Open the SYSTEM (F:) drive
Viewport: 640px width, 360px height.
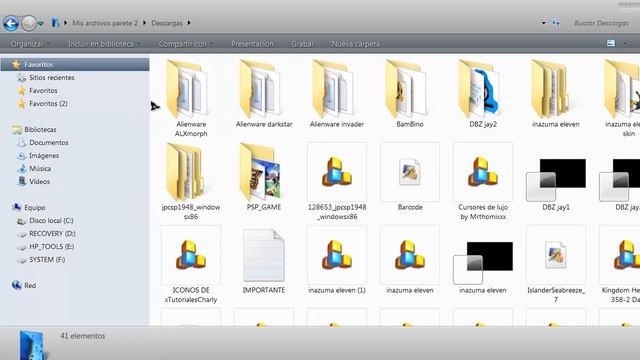(x=47, y=260)
